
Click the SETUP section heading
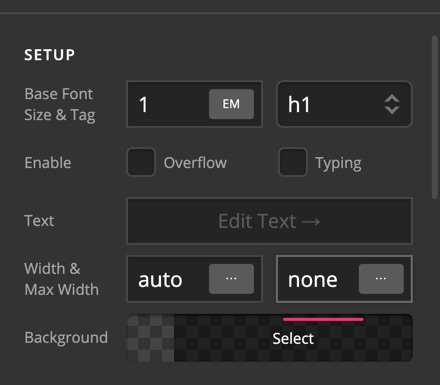[50, 55]
